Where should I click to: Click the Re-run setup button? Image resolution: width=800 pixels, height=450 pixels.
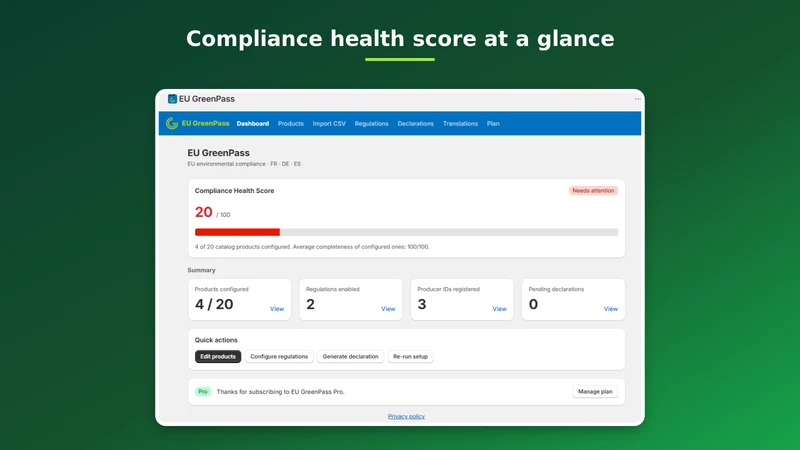(x=411, y=357)
